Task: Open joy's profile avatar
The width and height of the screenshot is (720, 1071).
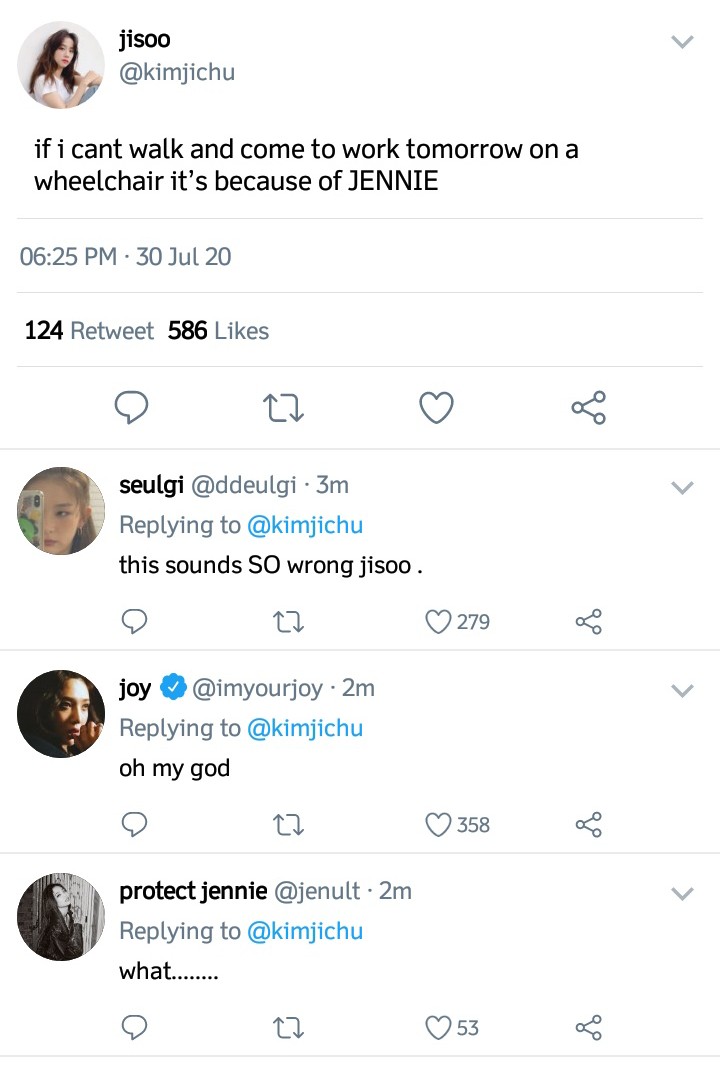Action: pyautogui.click(x=61, y=714)
